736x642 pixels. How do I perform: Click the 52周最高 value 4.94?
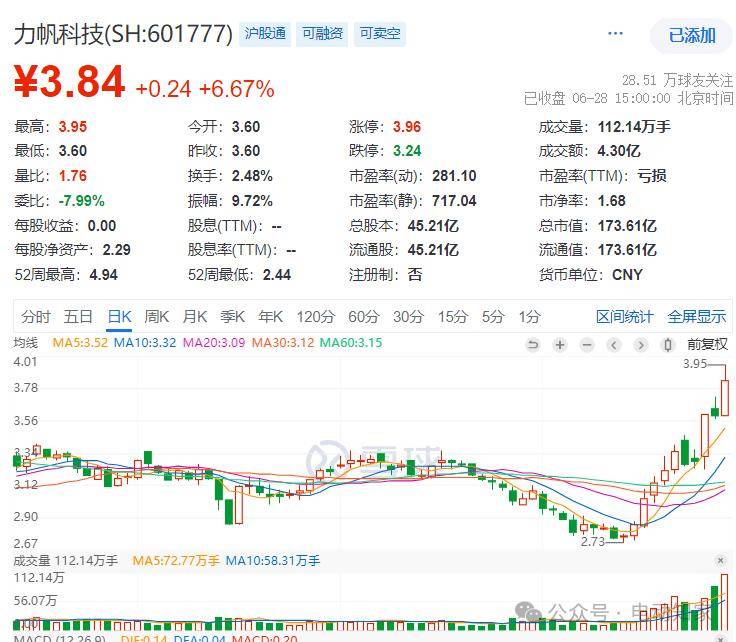pos(103,275)
